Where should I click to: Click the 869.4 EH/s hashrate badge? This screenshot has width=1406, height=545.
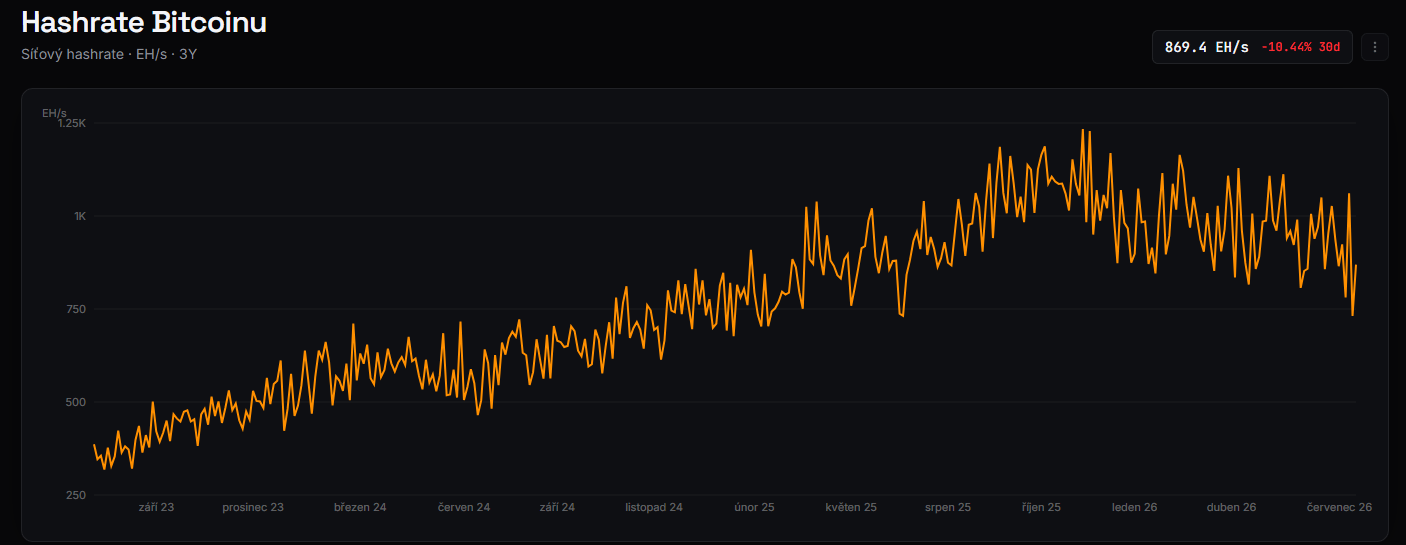[1252, 47]
